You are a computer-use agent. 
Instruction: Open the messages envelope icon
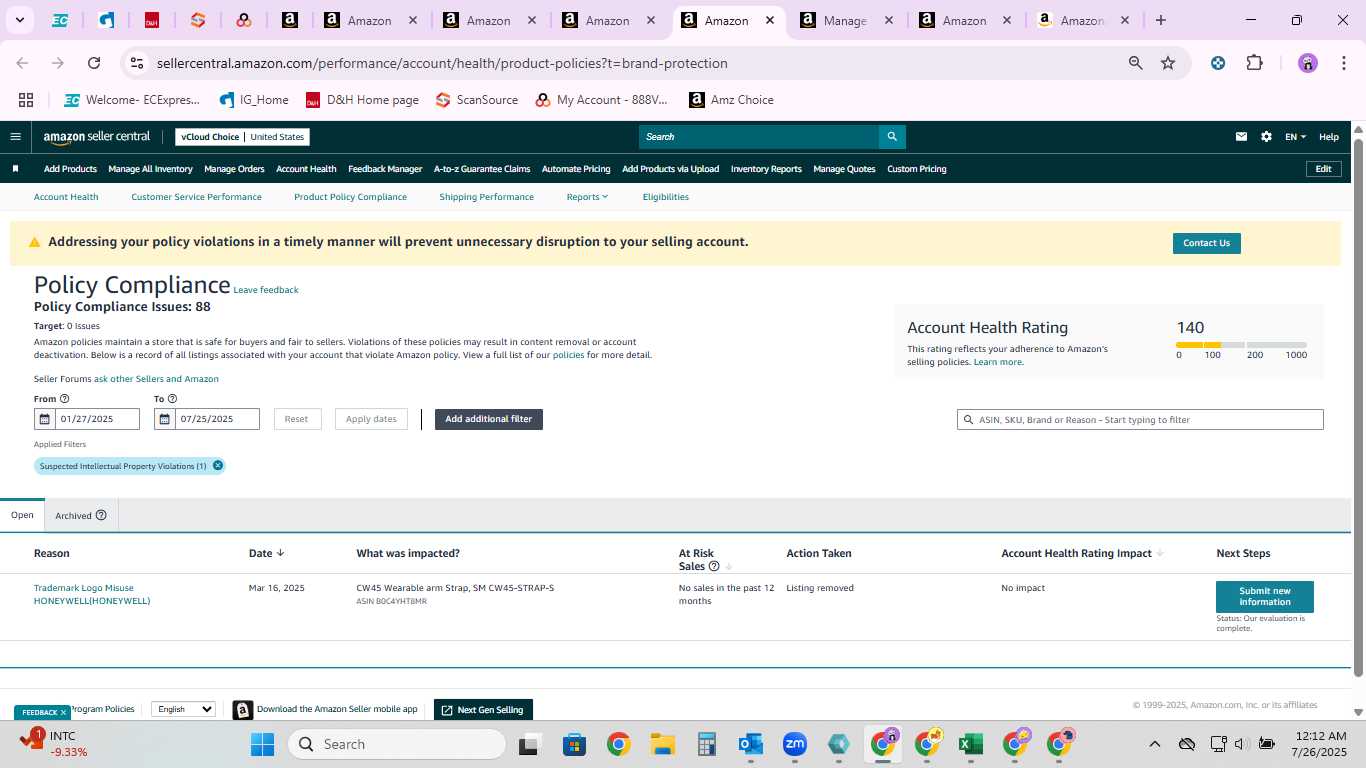pos(1241,137)
